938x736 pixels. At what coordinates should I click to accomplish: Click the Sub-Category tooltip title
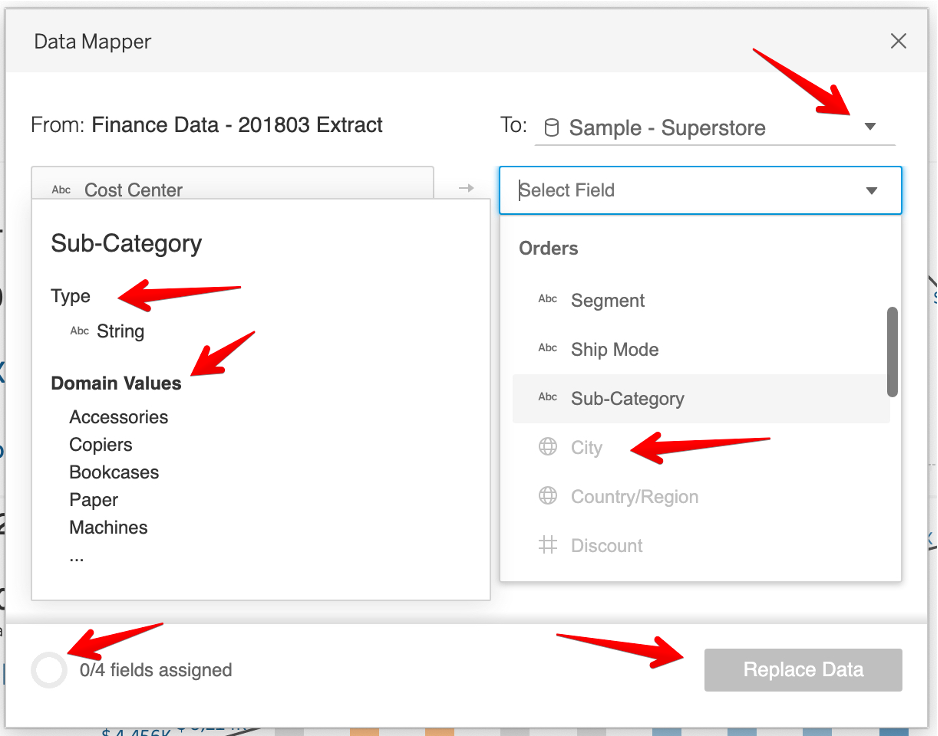pyautogui.click(x=126, y=244)
